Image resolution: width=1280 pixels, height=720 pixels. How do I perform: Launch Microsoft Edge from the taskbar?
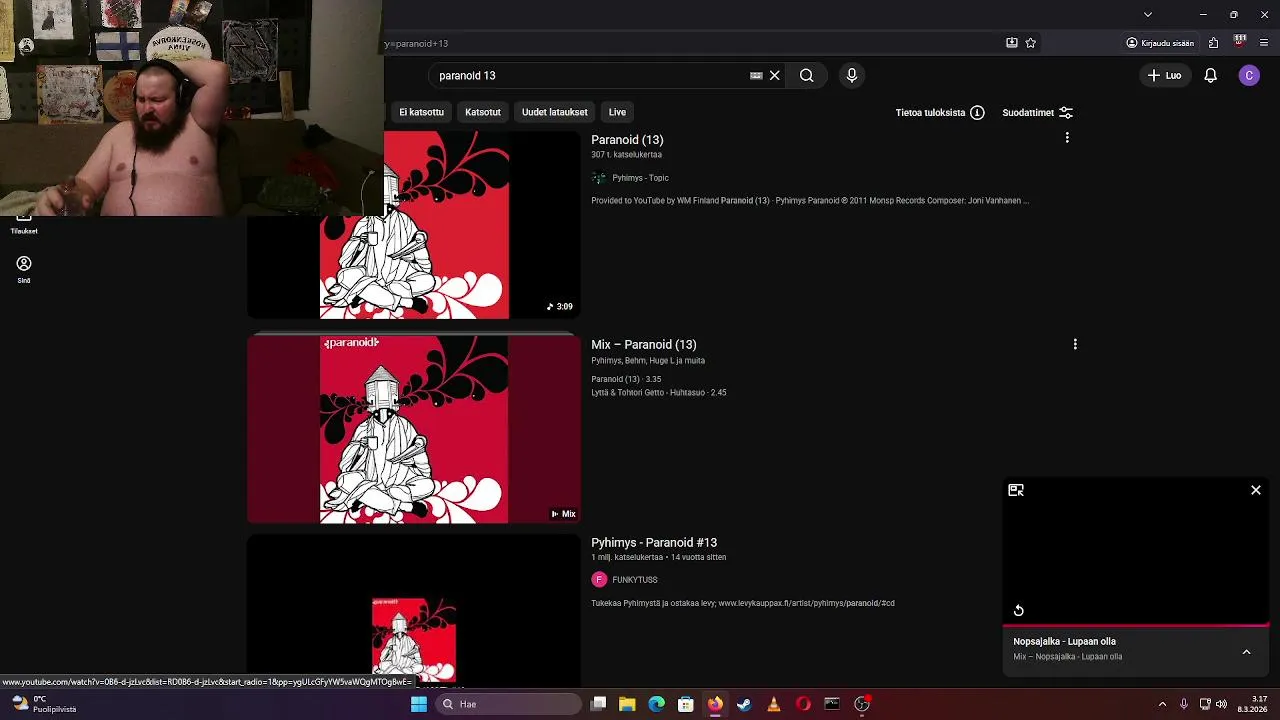pos(656,704)
